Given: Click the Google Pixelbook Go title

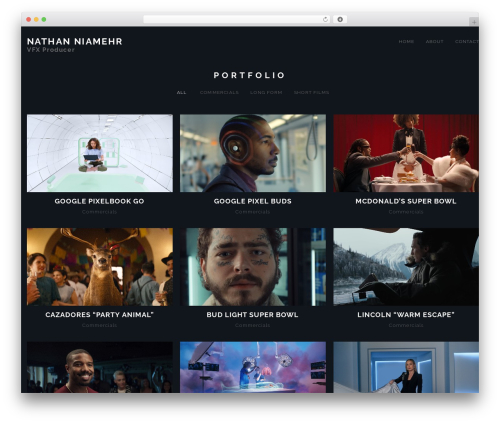Looking at the screenshot, I should (x=99, y=201).
